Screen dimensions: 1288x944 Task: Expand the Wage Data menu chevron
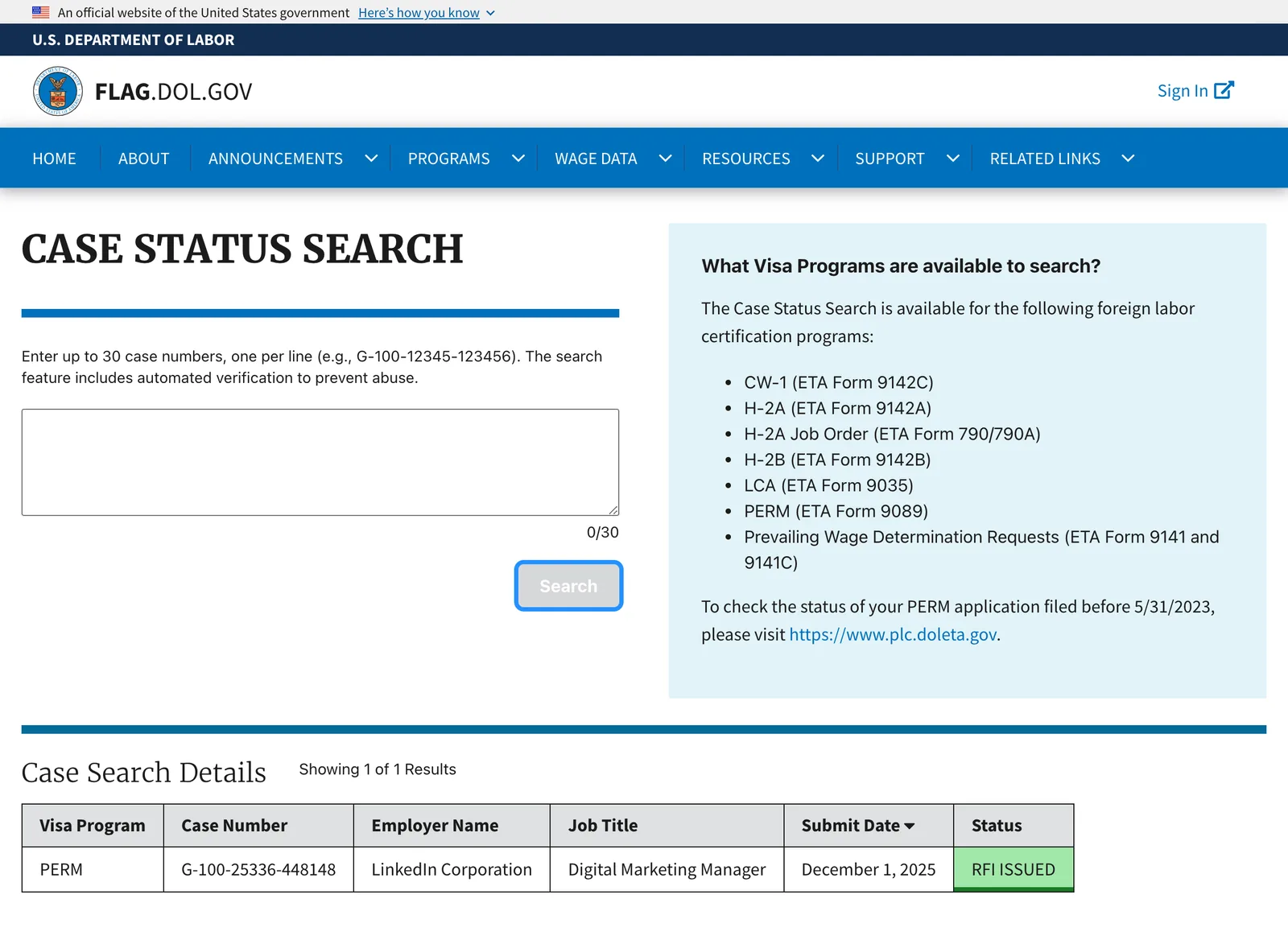click(666, 159)
